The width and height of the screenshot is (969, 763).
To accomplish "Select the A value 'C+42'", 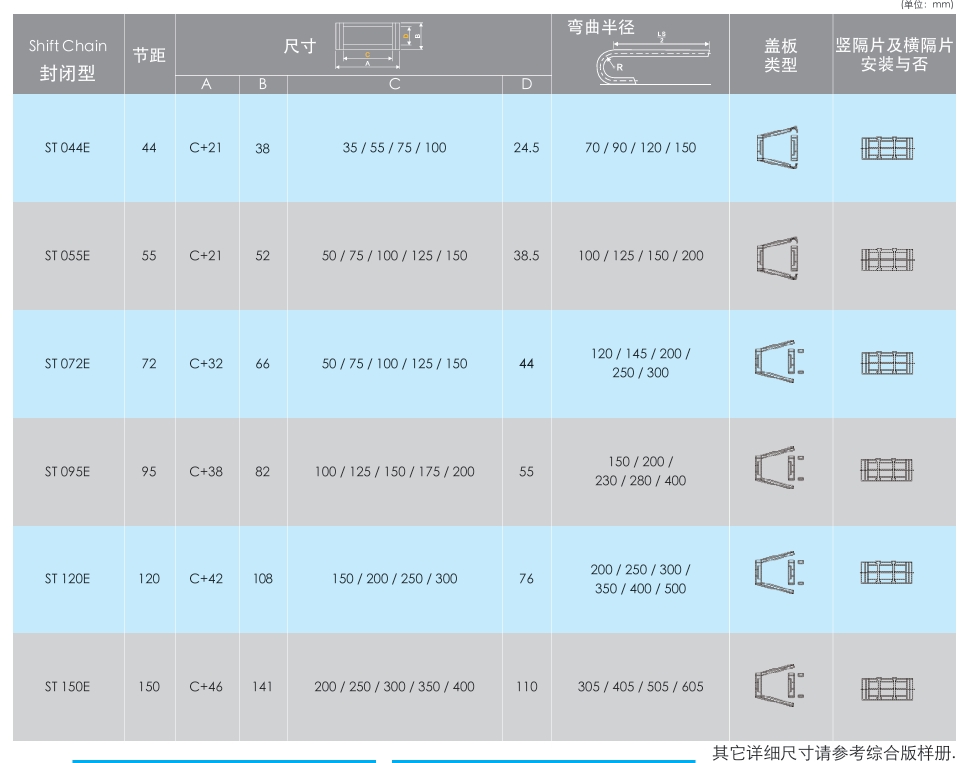I will click(206, 579).
